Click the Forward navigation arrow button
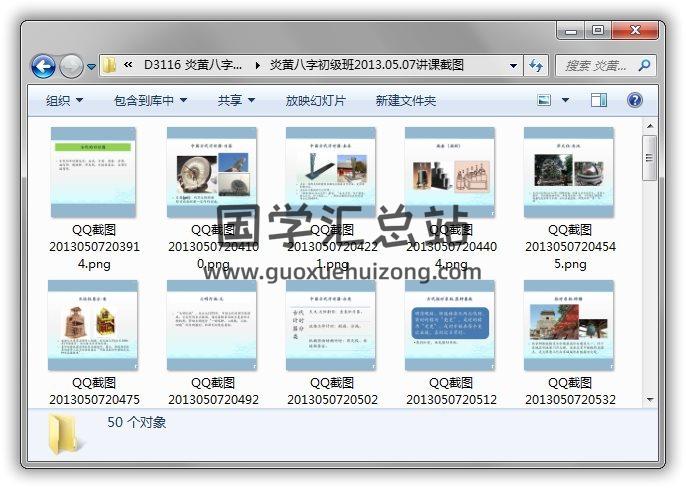 (x=71, y=67)
